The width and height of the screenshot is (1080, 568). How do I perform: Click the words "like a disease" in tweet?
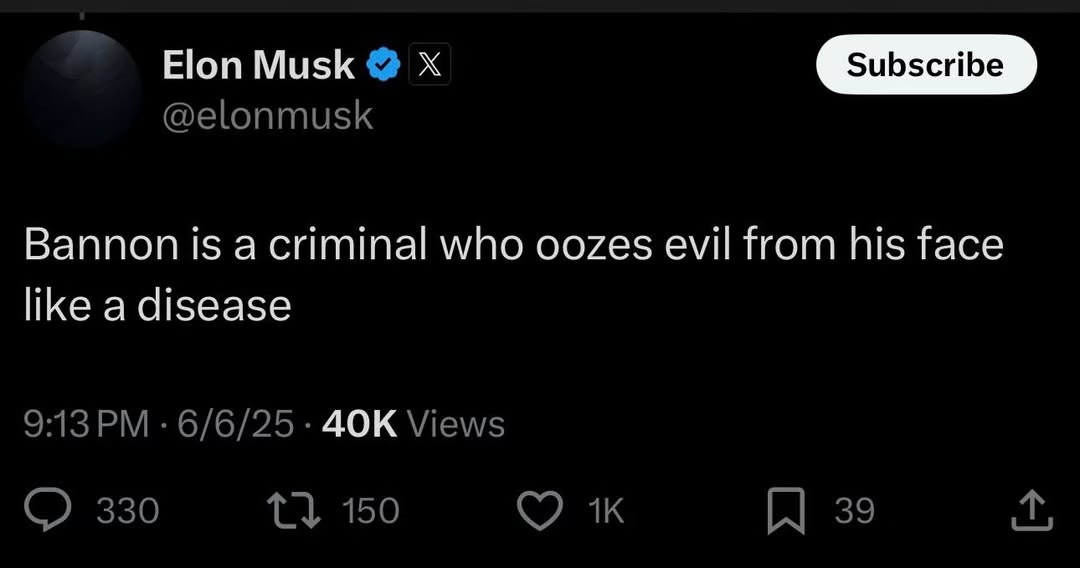point(157,305)
